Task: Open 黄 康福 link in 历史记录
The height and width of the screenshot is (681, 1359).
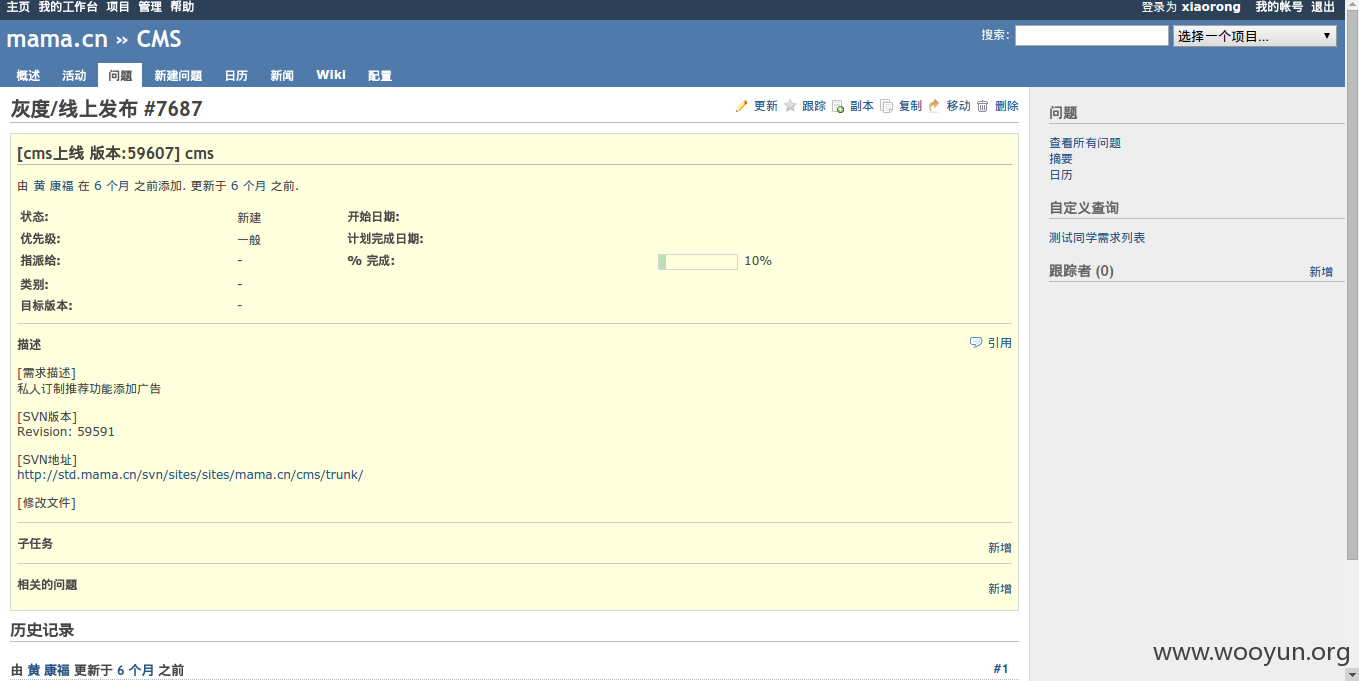Action: 49,670
